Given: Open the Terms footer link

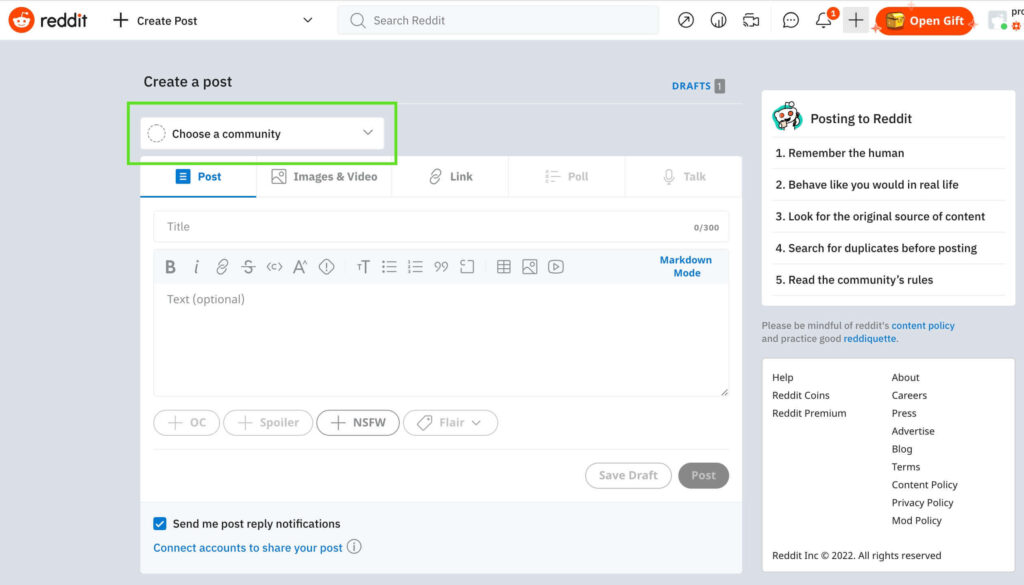Looking at the screenshot, I should pos(906,467).
